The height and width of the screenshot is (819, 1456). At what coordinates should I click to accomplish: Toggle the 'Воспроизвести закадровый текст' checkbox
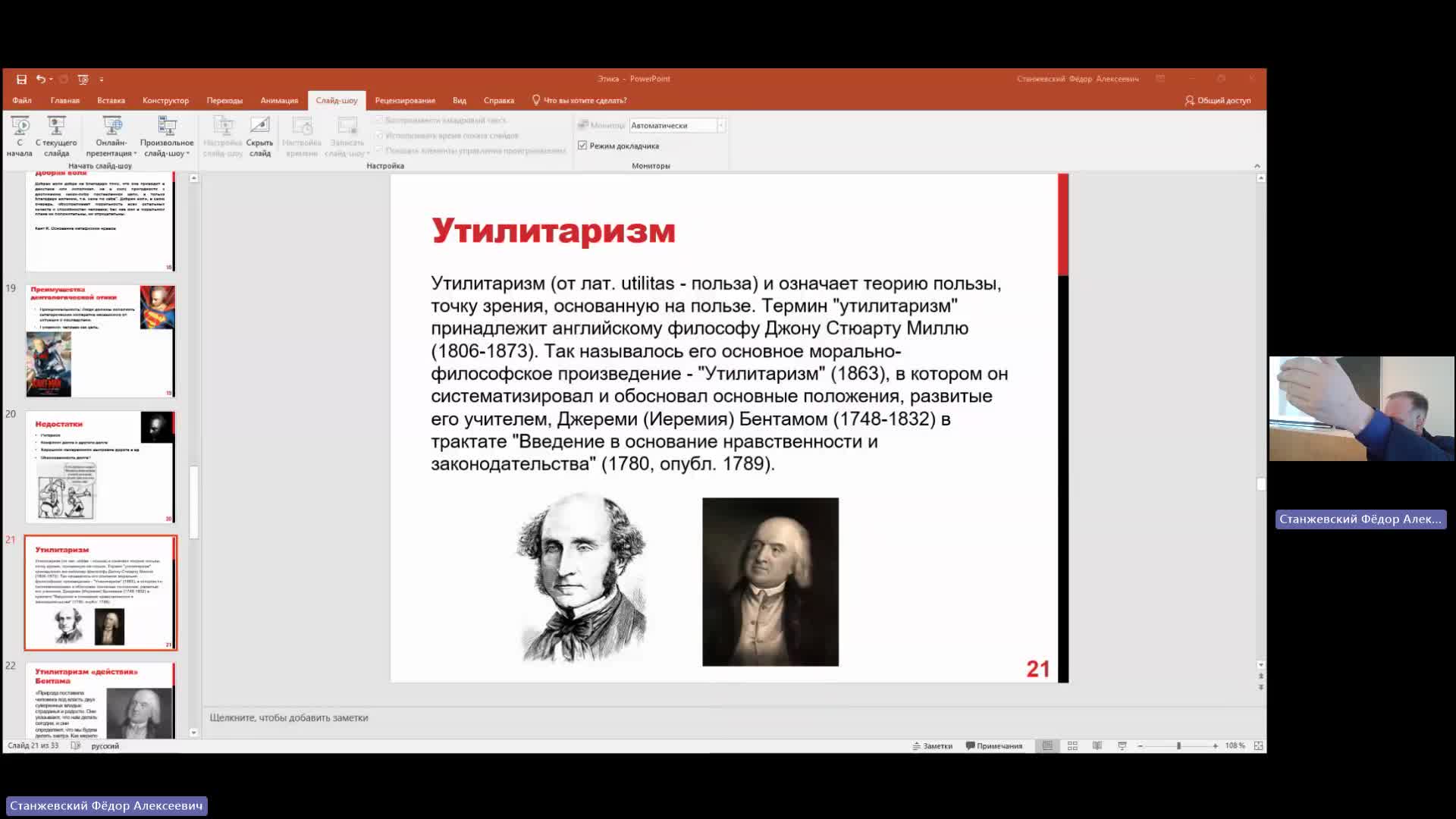click(x=441, y=121)
